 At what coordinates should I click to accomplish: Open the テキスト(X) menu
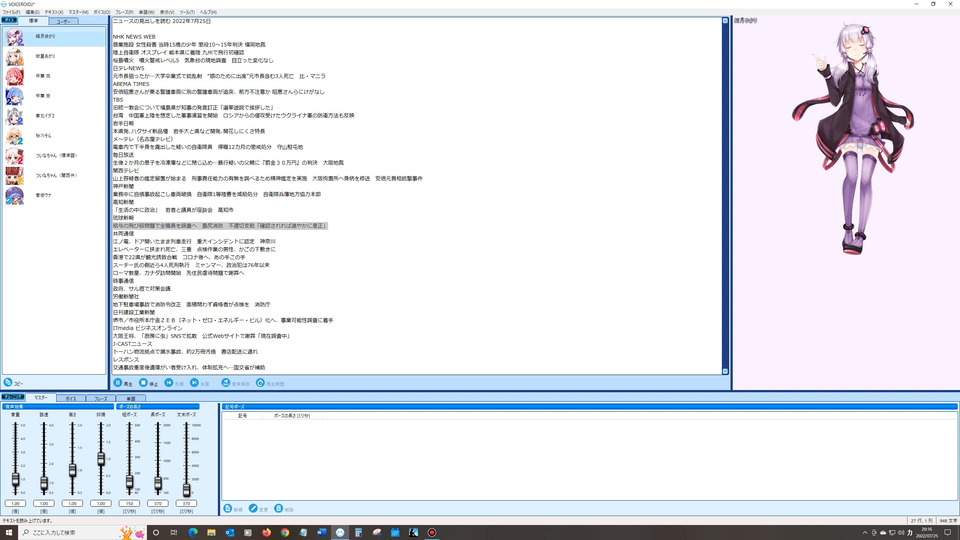[54, 12]
